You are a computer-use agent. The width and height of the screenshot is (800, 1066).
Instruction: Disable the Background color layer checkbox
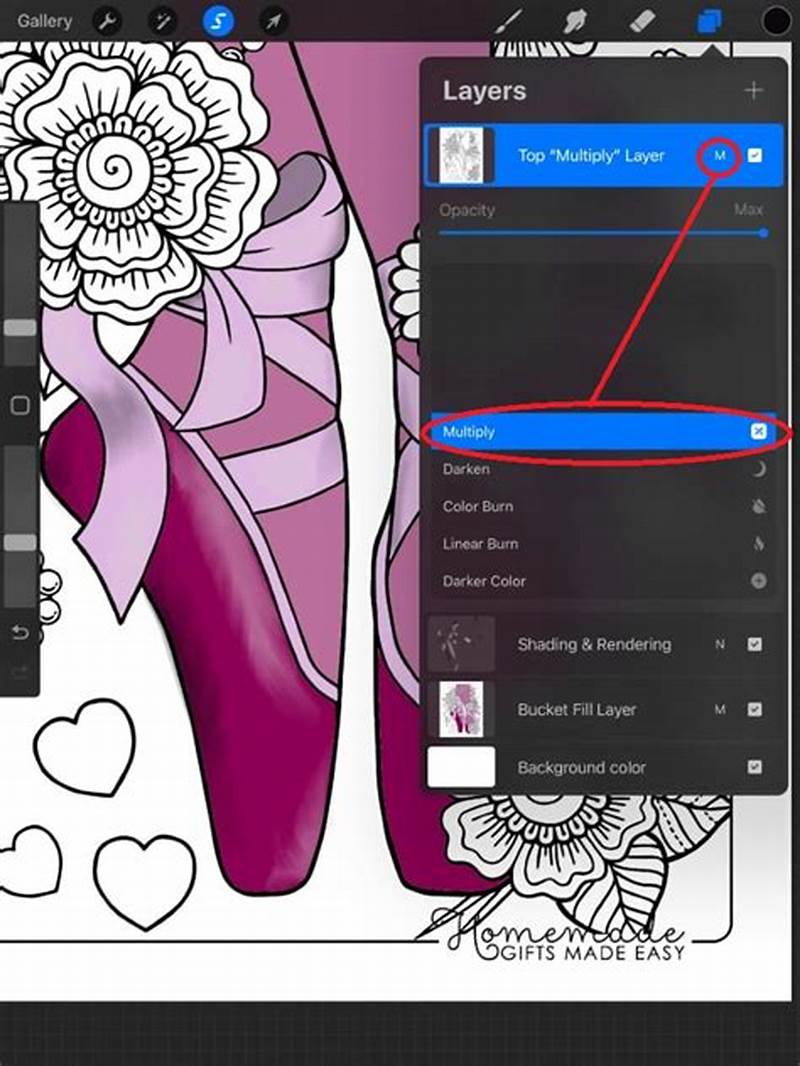(755, 767)
